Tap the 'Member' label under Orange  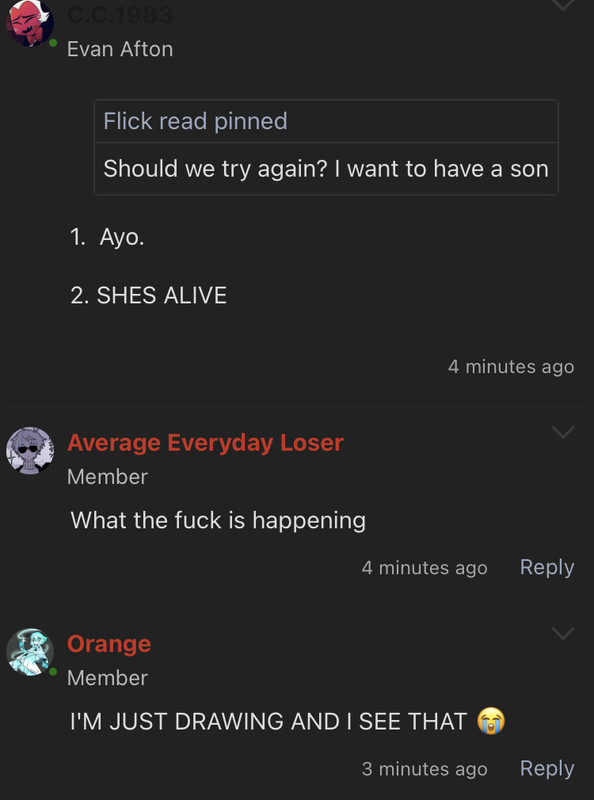(108, 678)
